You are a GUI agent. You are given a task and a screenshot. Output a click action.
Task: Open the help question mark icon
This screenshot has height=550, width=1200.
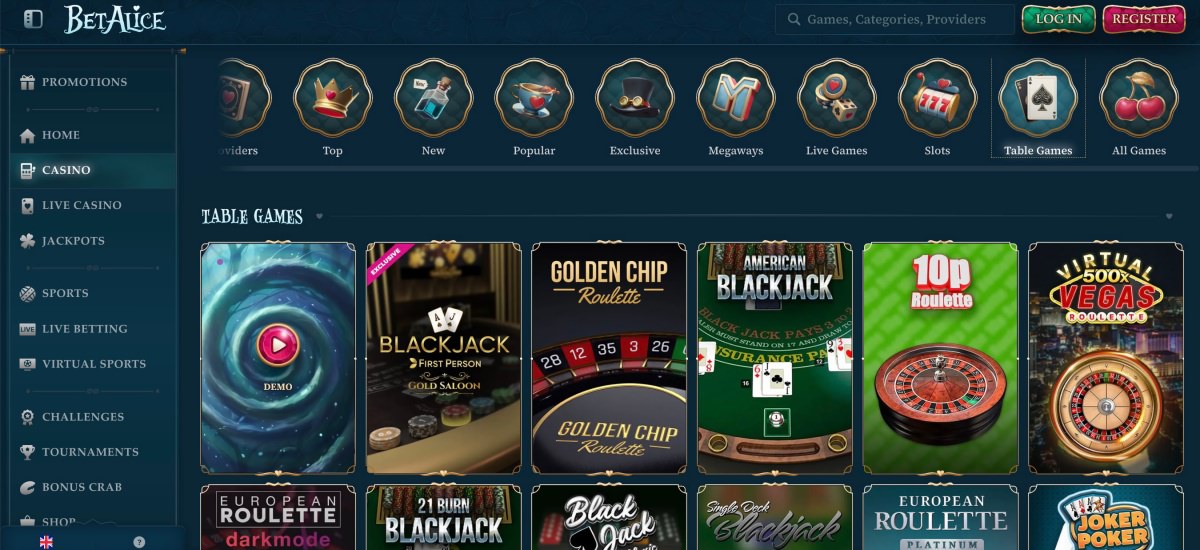139,542
